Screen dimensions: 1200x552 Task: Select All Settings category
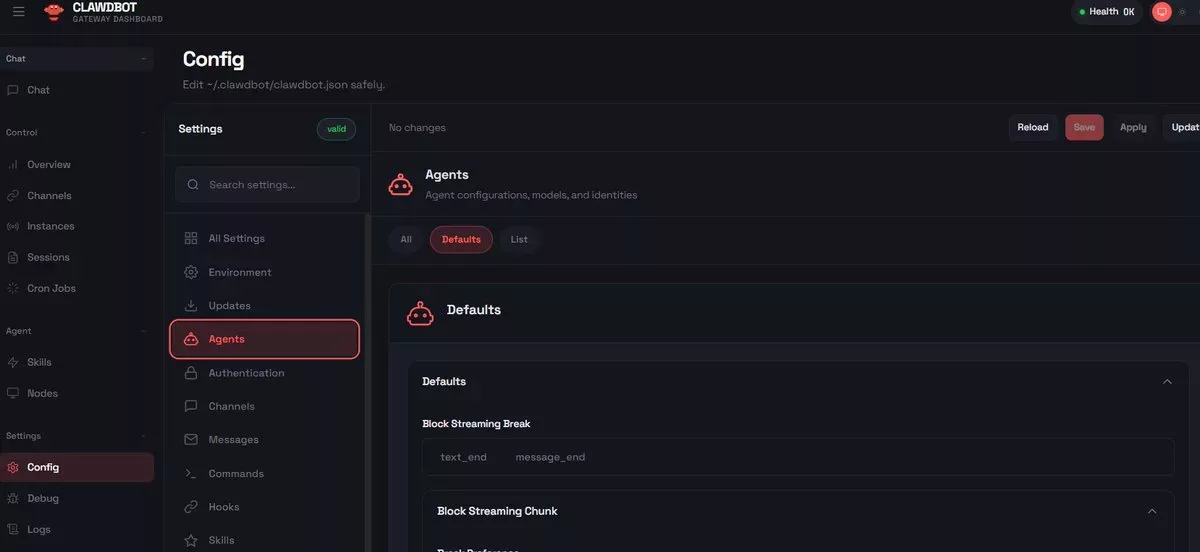265,238
